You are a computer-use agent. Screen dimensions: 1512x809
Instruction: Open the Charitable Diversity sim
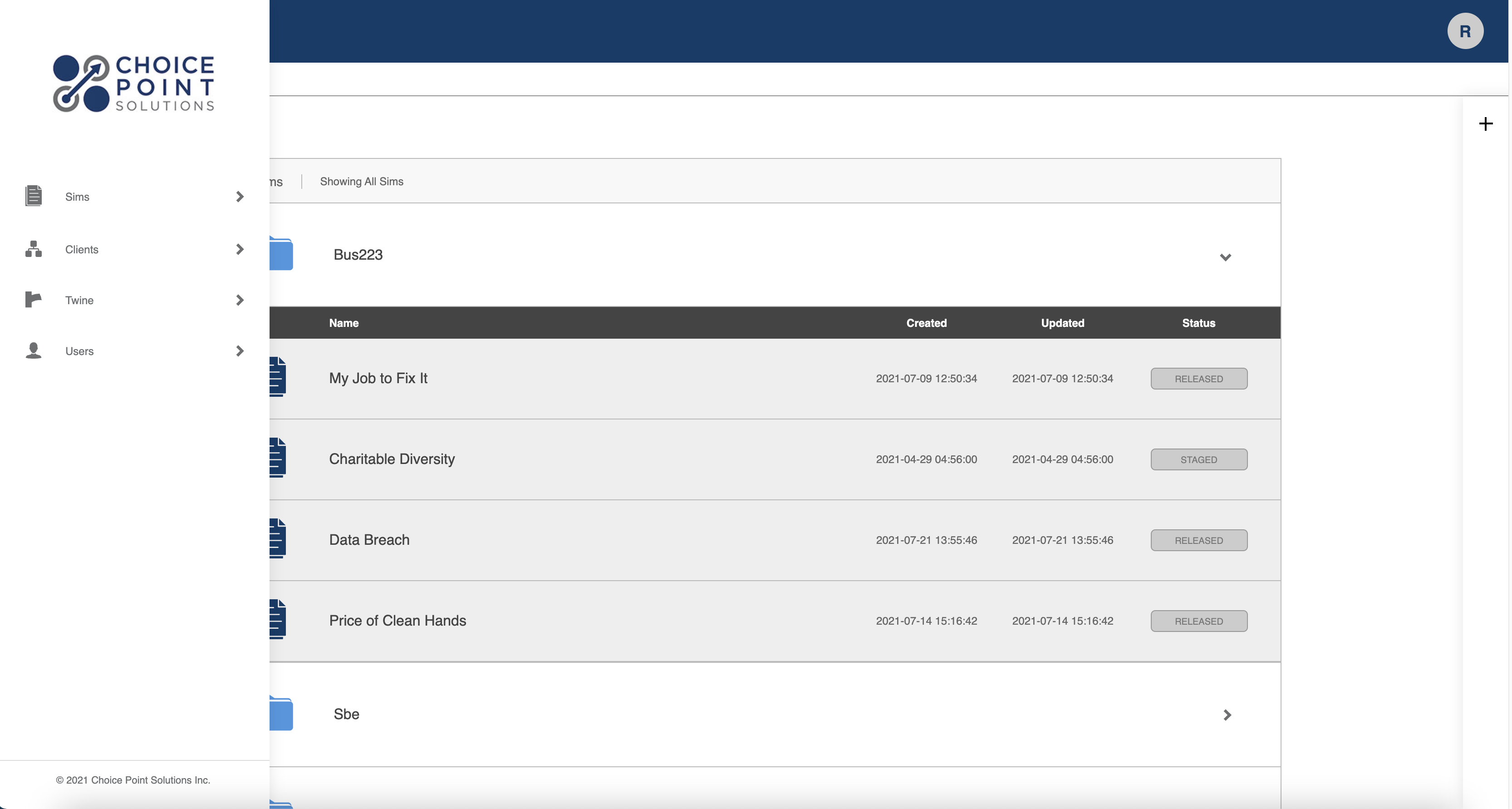[392, 459]
